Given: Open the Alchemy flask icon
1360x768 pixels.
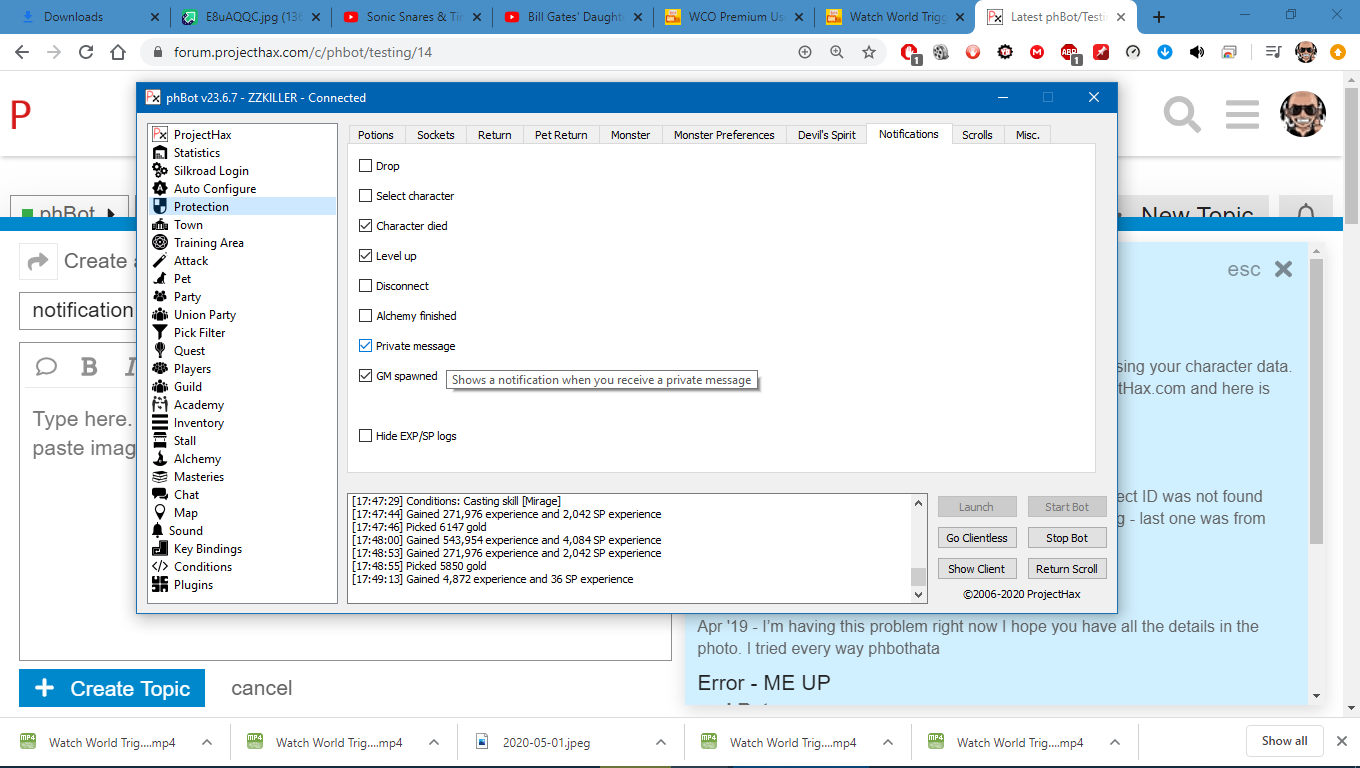Looking at the screenshot, I should [160, 459].
